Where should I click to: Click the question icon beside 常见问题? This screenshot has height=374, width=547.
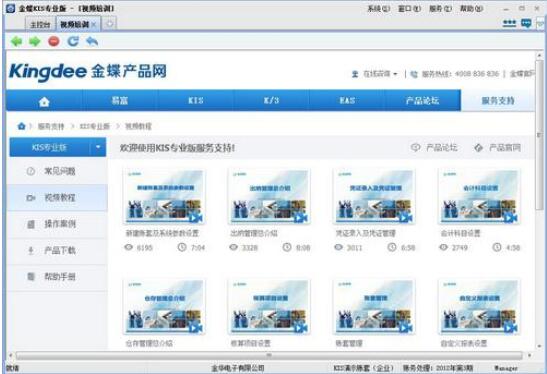[x=31, y=171]
